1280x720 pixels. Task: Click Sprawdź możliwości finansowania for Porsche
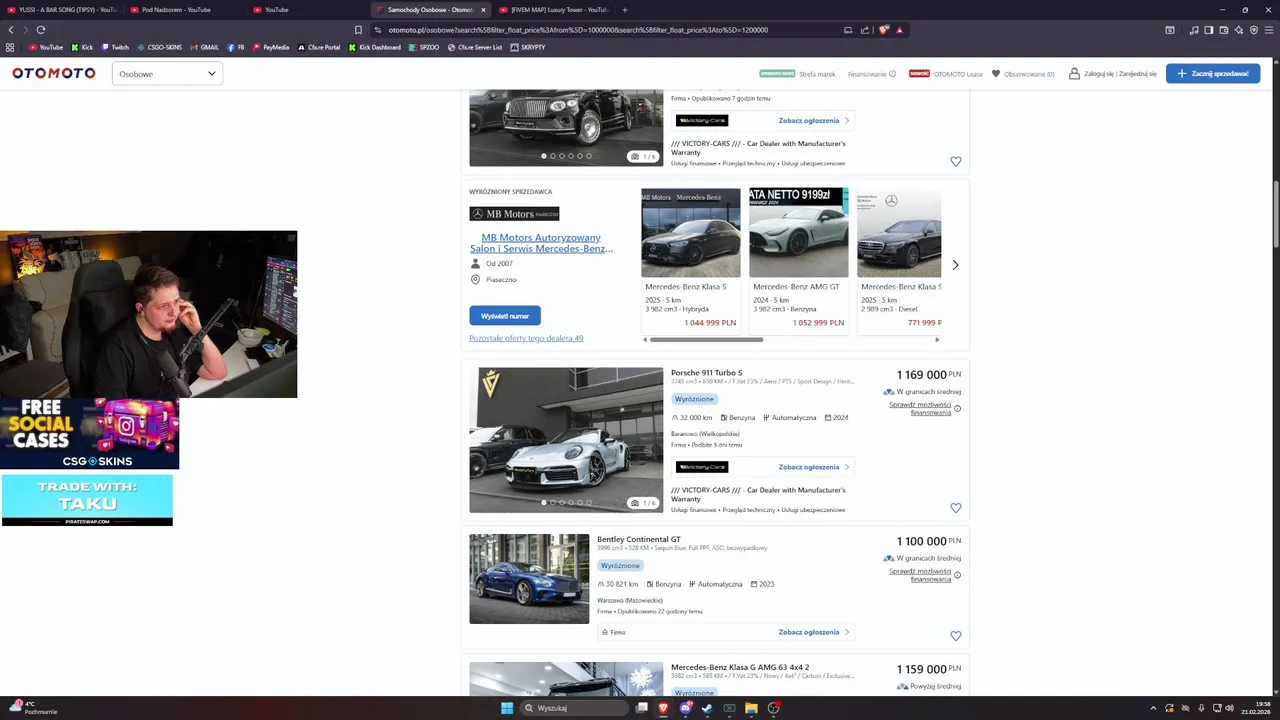coord(920,408)
